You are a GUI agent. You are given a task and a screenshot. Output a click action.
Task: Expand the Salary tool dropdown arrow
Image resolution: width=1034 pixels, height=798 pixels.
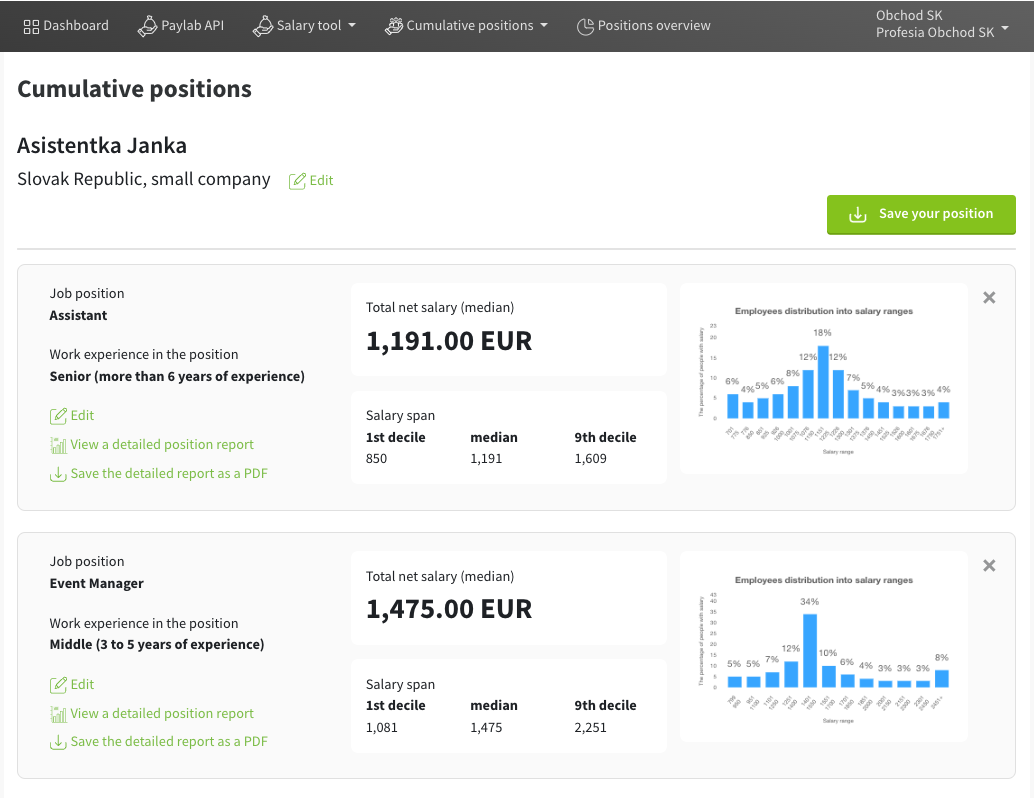click(x=351, y=26)
